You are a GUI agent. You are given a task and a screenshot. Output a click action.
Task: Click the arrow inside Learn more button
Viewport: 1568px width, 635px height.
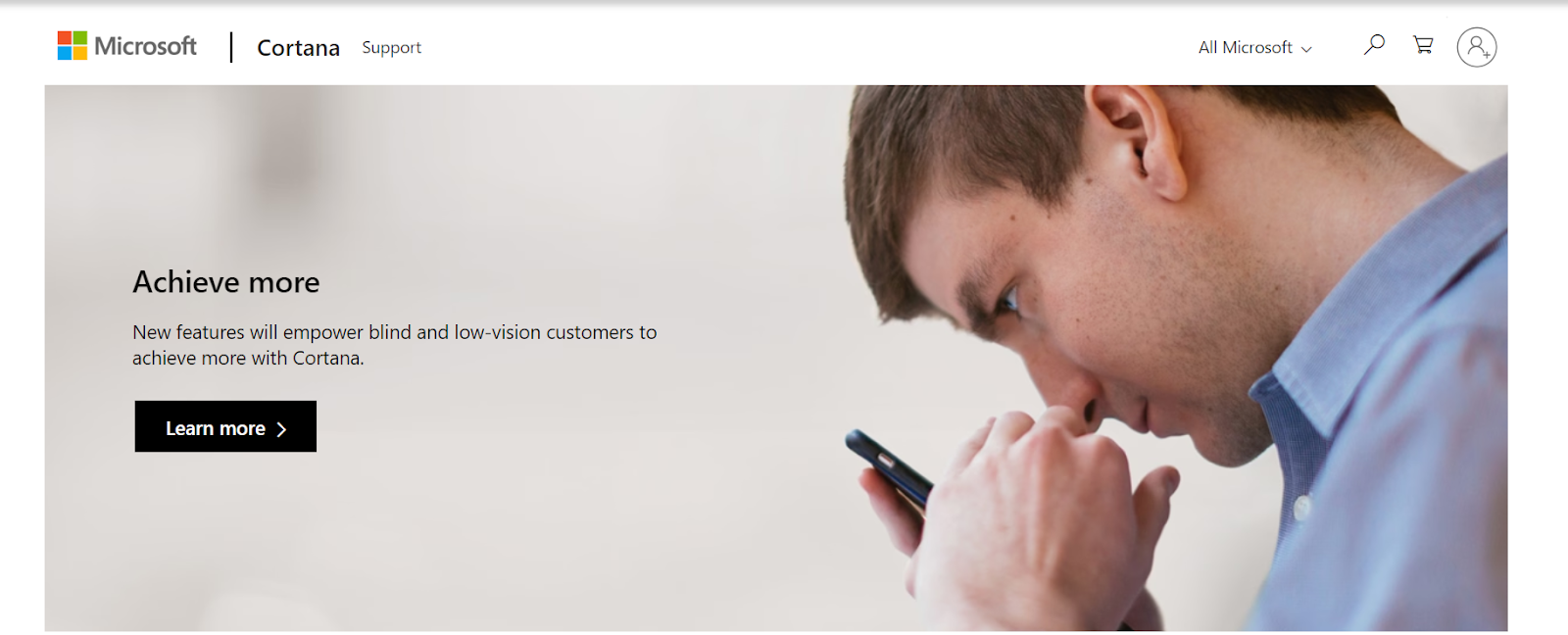click(x=281, y=429)
